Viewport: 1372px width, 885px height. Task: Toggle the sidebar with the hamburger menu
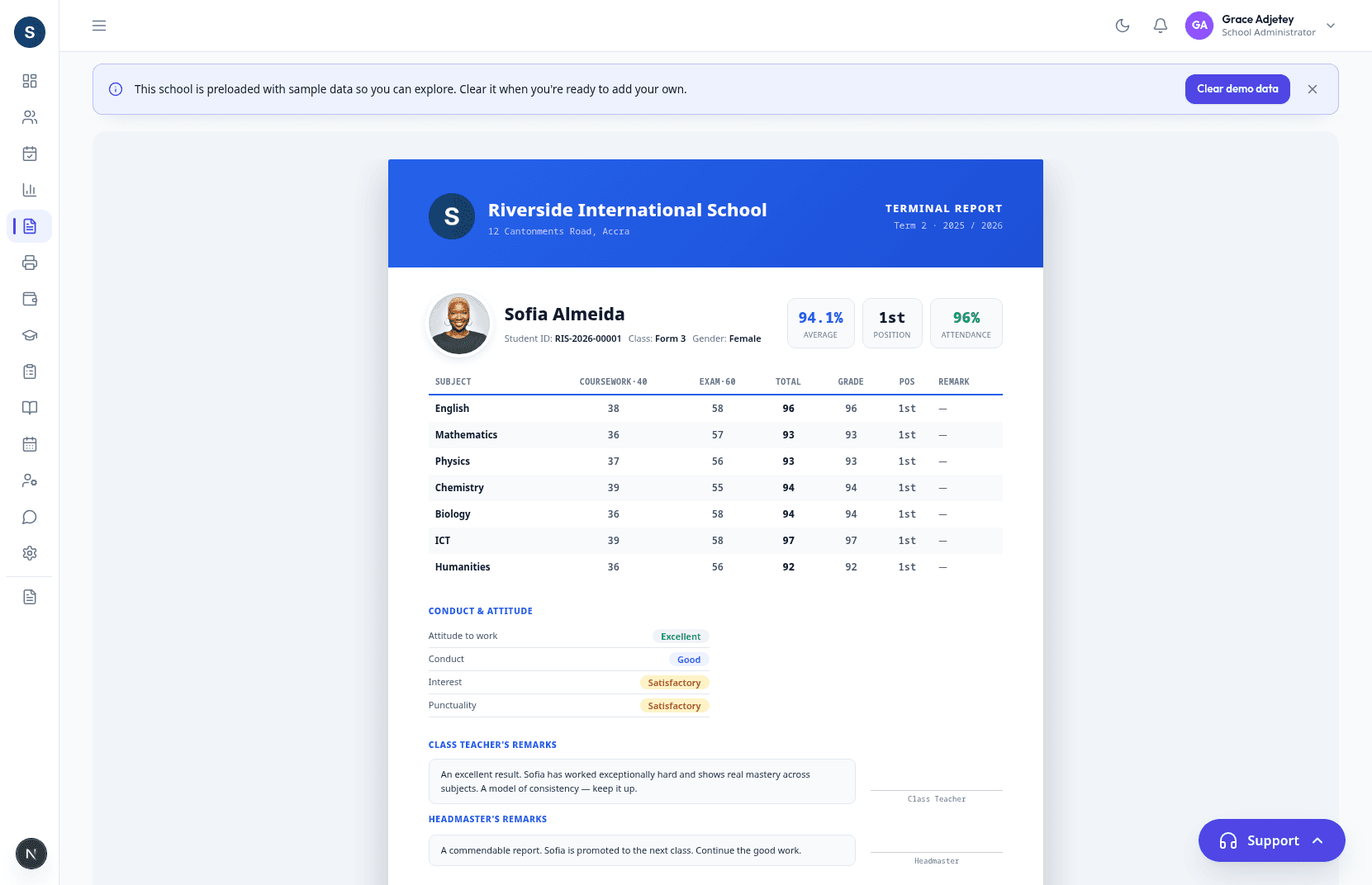(99, 26)
